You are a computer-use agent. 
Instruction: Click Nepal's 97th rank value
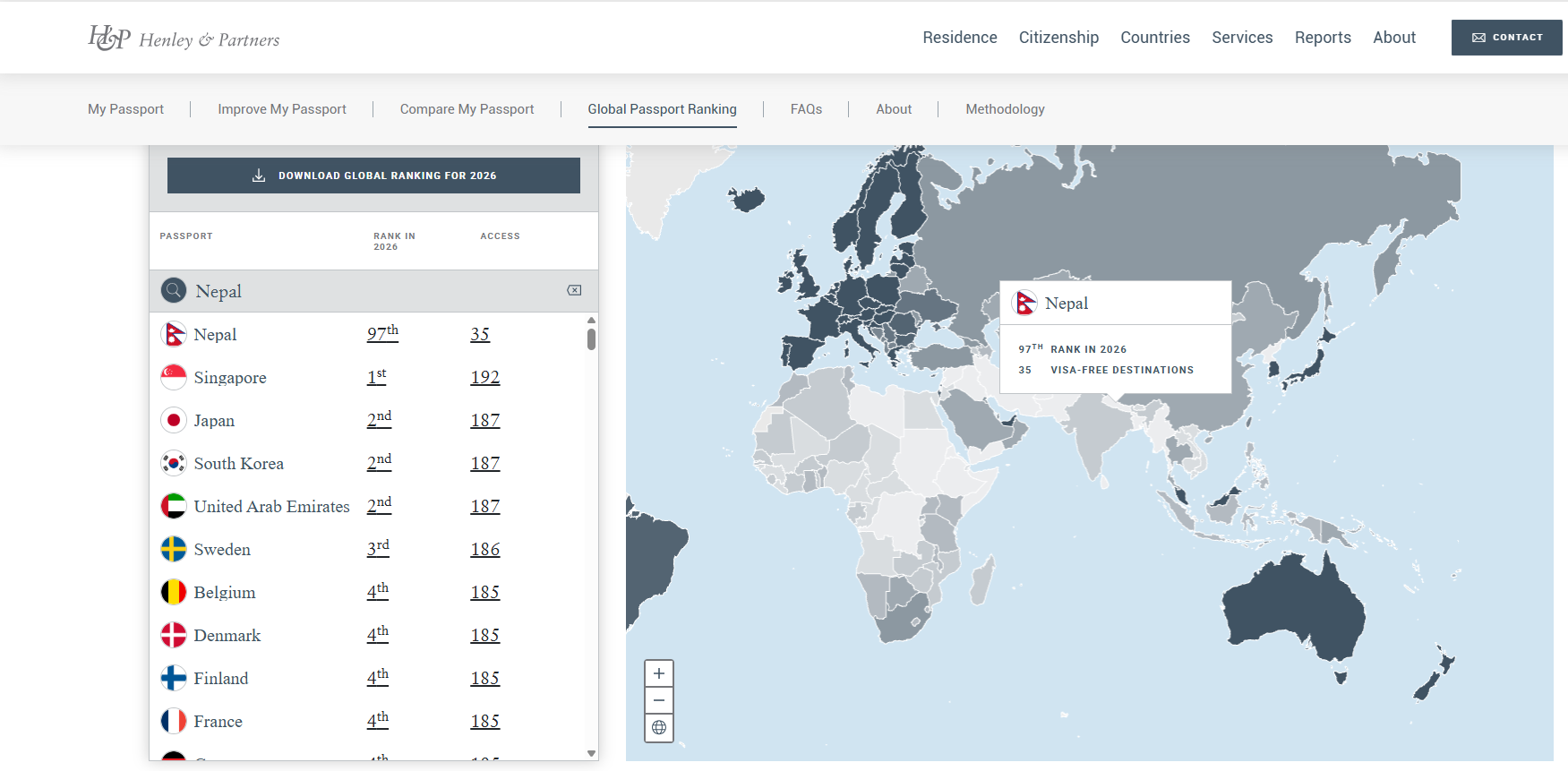point(382,333)
